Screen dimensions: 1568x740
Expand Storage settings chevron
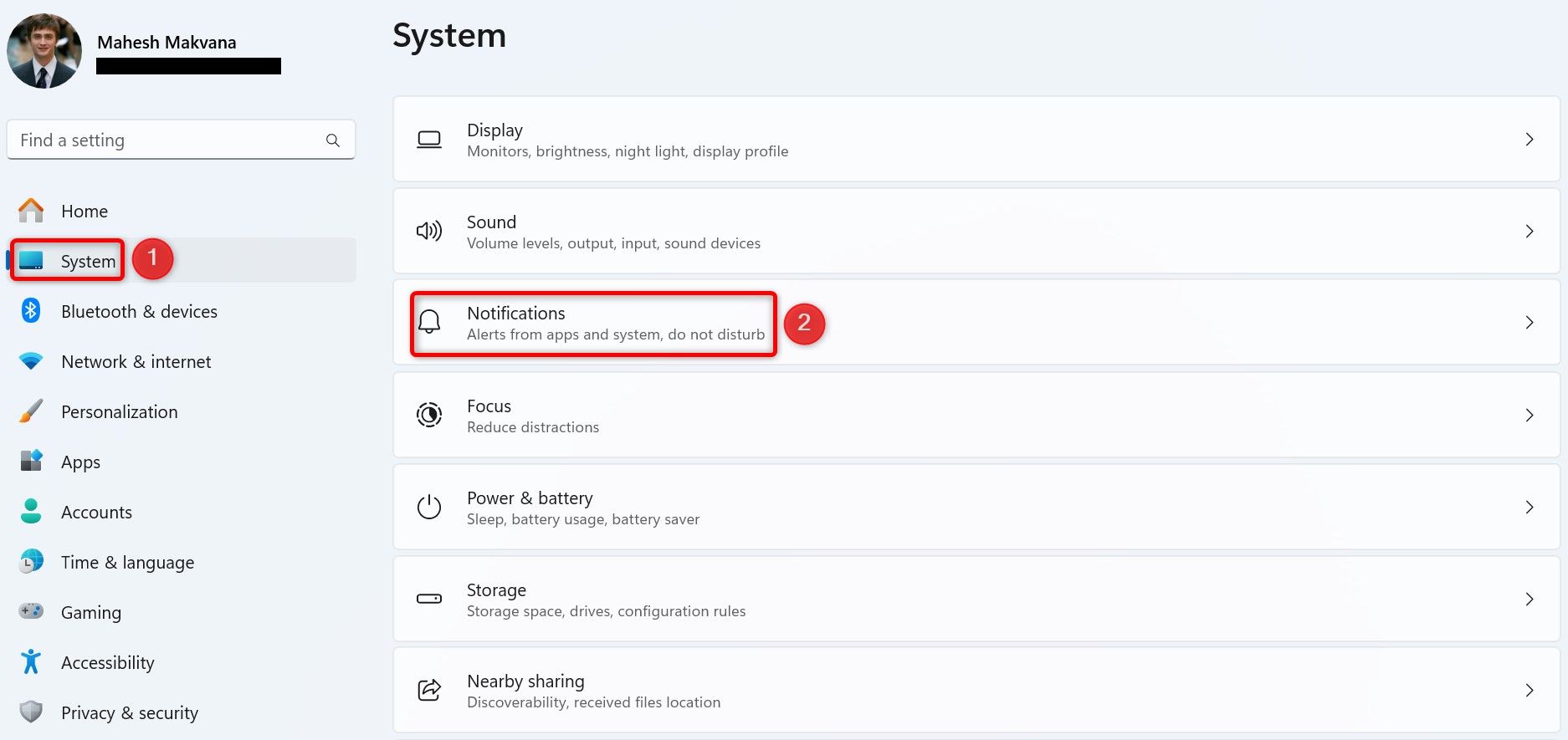click(x=1530, y=599)
